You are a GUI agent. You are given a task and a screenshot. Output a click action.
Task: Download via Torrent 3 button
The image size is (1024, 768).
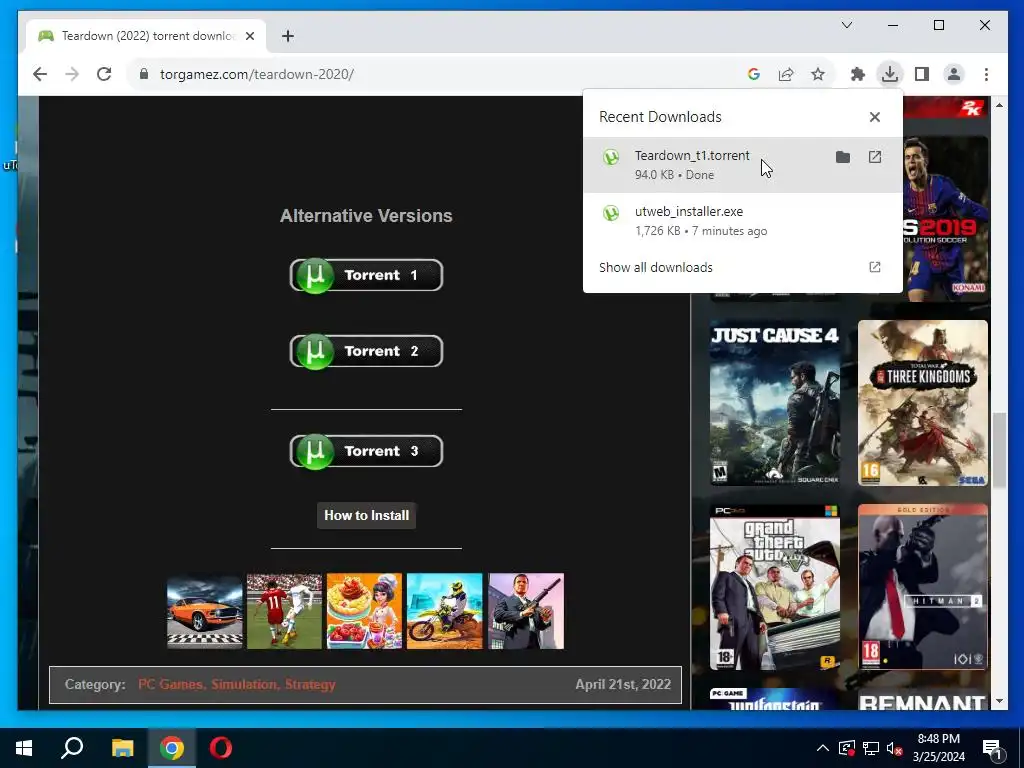pyautogui.click(x=366, y=451)
